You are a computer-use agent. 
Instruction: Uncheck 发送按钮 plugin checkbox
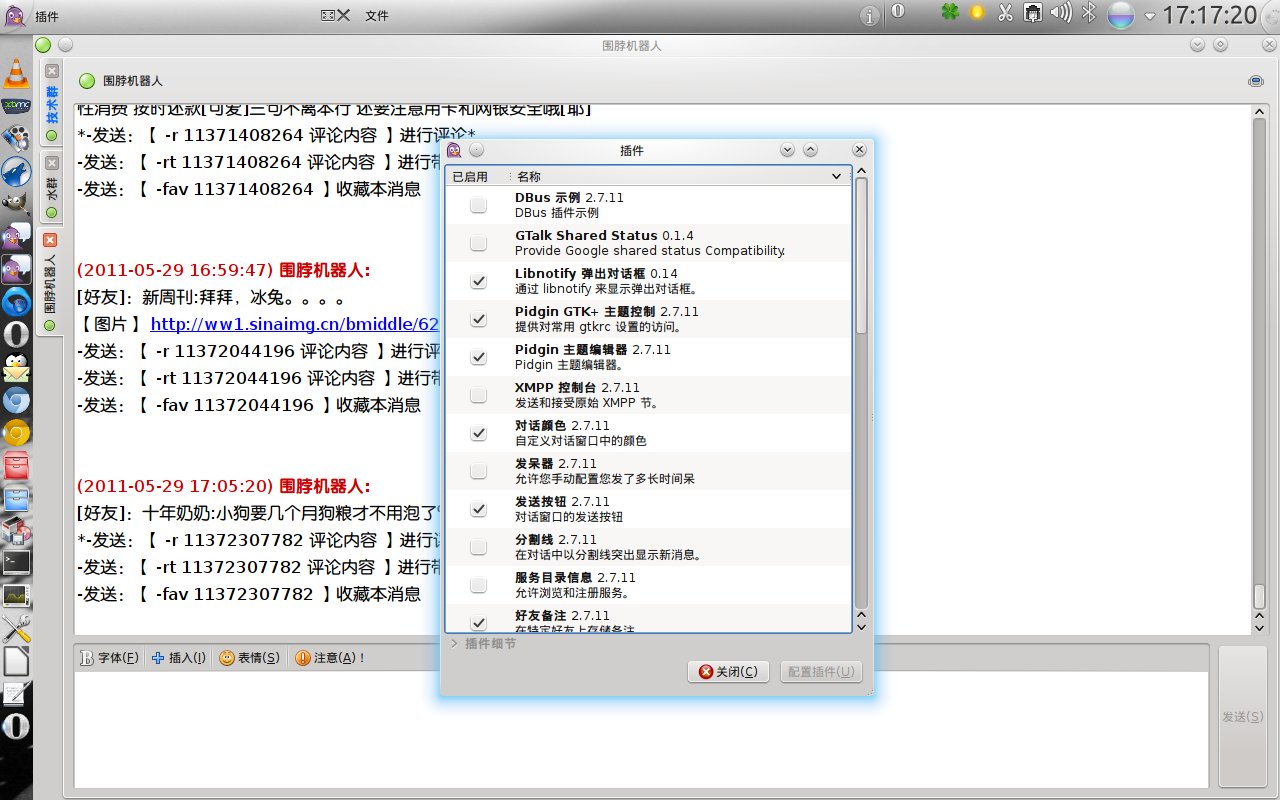pyautogui.click(x=478, y=509)
